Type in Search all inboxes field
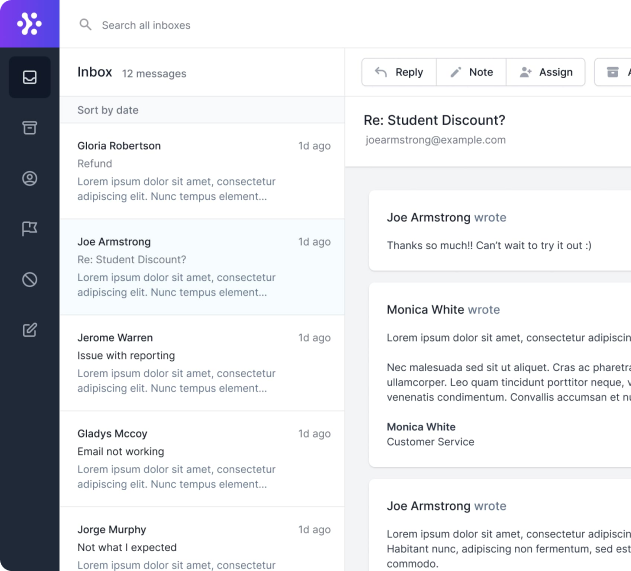631x571 pixels. point(200,25)
